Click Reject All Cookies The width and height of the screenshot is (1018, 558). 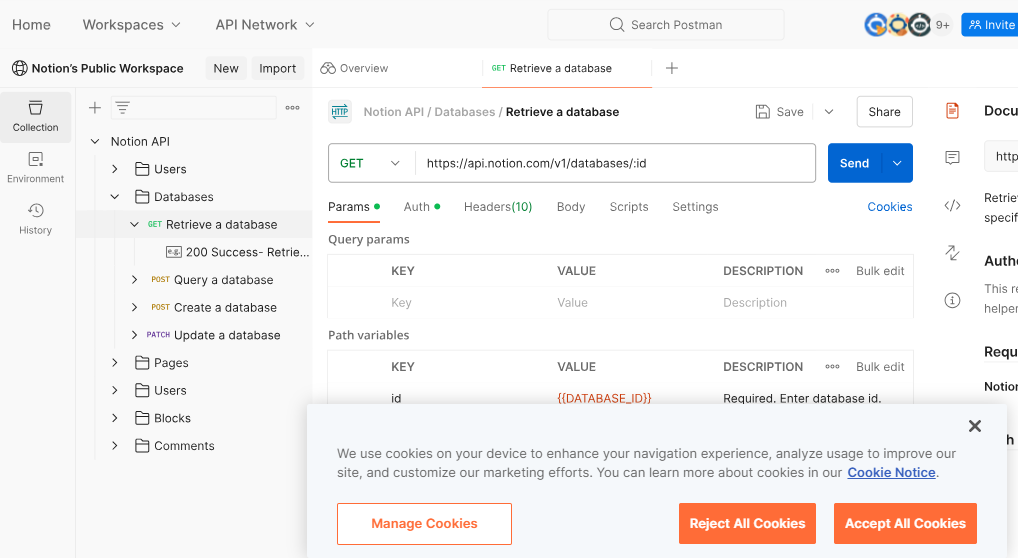[747, 524]
